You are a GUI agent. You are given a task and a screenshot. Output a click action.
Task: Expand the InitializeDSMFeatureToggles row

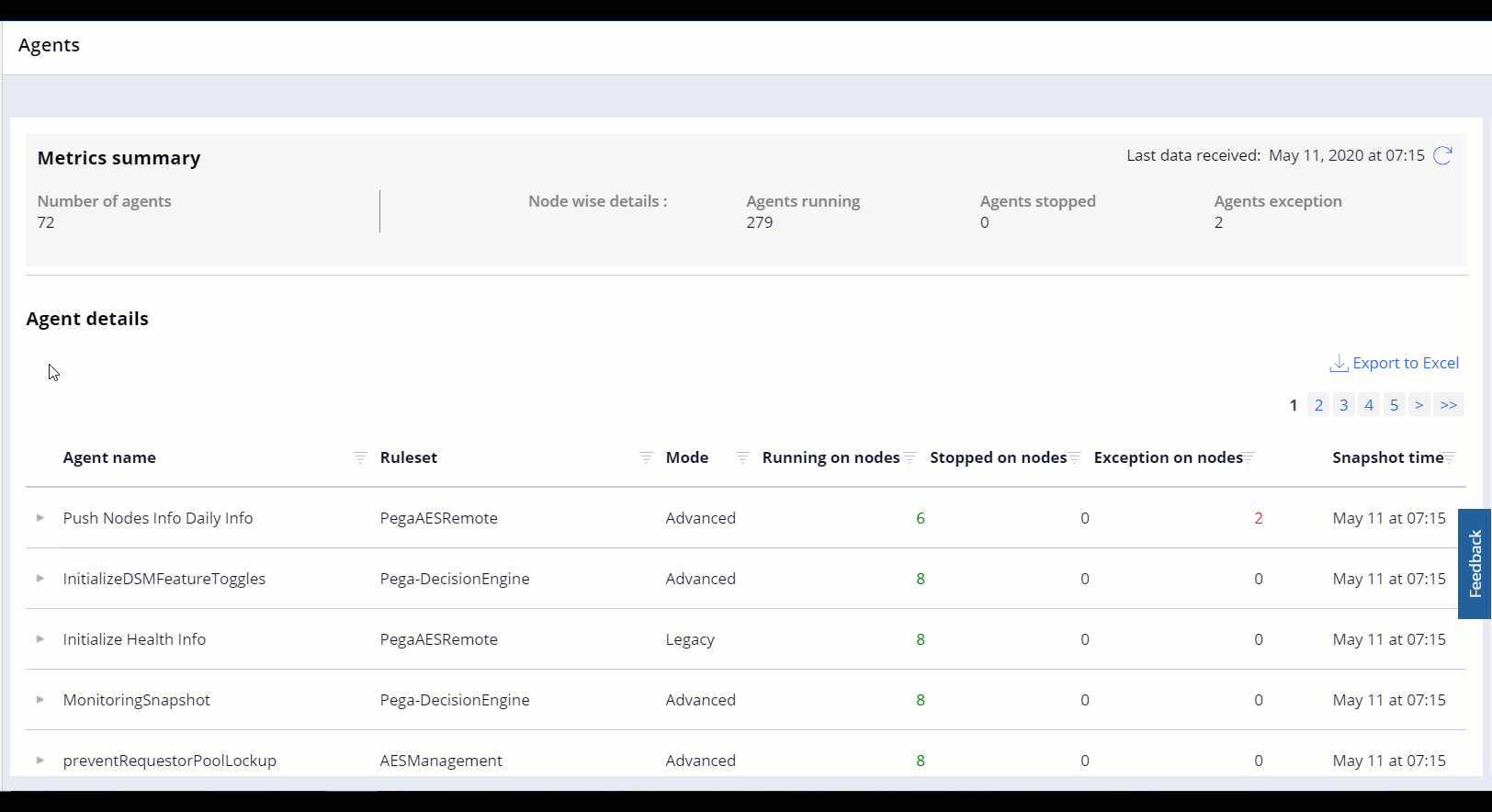coord(40,579)
